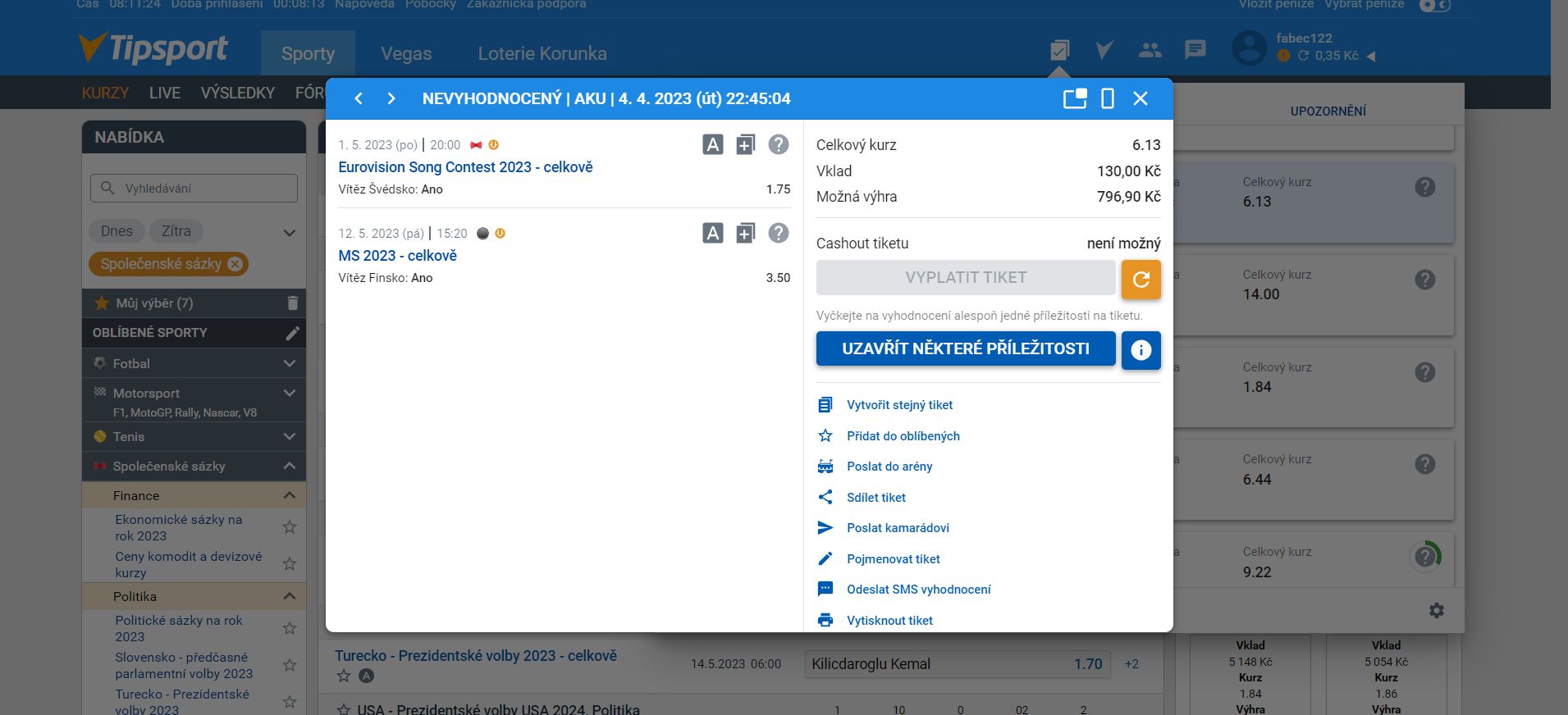Open Eurovision Song Contest 2023 link
The width and height of the screenshot is (1568, 715).
(465, 167)
